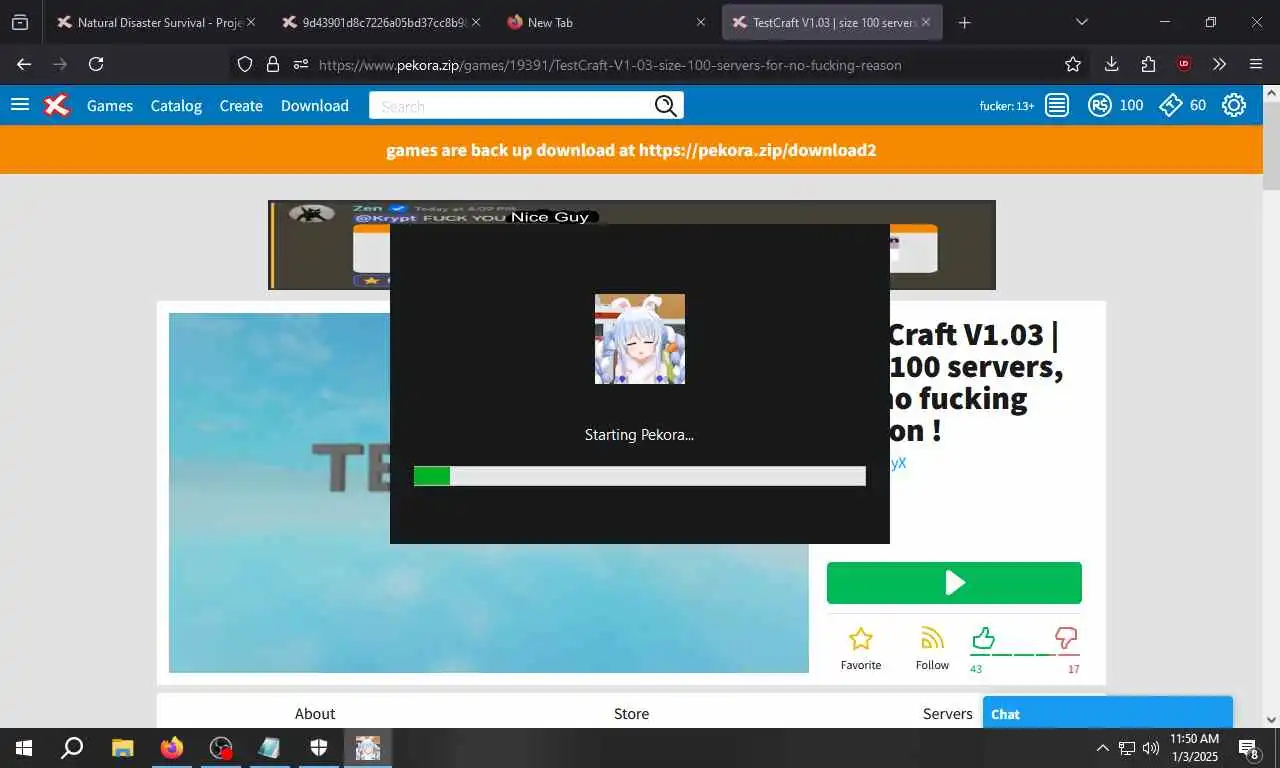1280x768 pixels.
Task: Open the extensions puzzle icon
Action: tap(1148, 64)
